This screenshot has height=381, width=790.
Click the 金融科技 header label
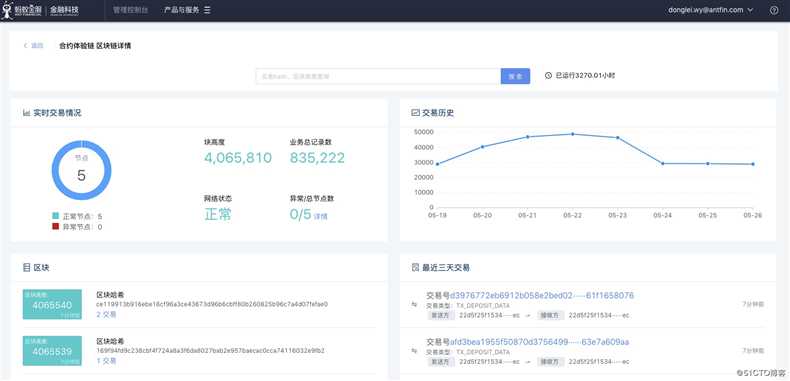pyautogui.click(x=65, y=10)
